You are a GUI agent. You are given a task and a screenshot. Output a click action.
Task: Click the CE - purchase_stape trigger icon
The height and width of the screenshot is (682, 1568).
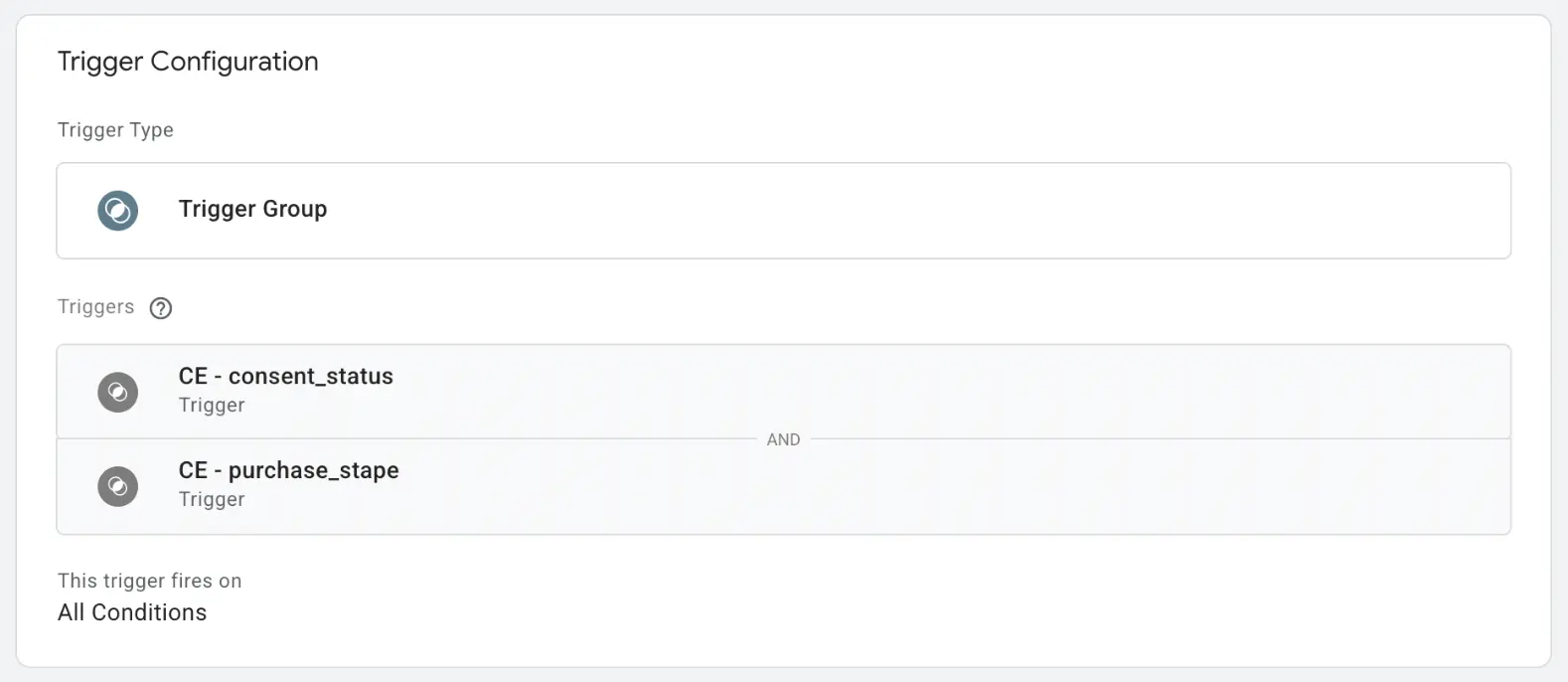click(117, 486)
